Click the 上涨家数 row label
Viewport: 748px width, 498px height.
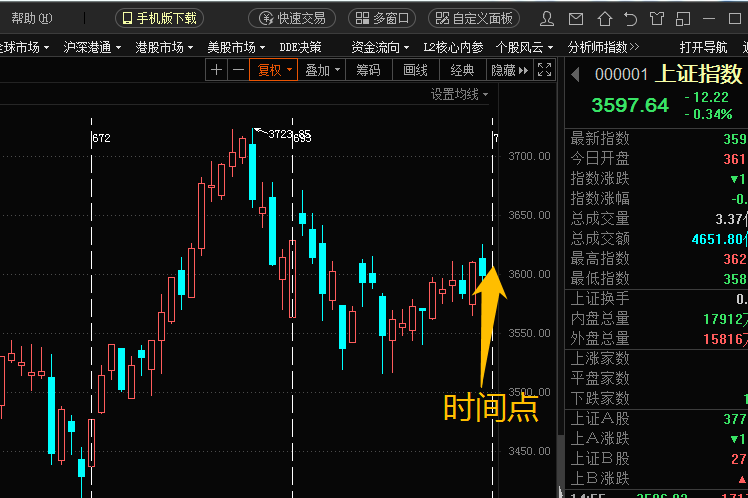tap(600, 359)
